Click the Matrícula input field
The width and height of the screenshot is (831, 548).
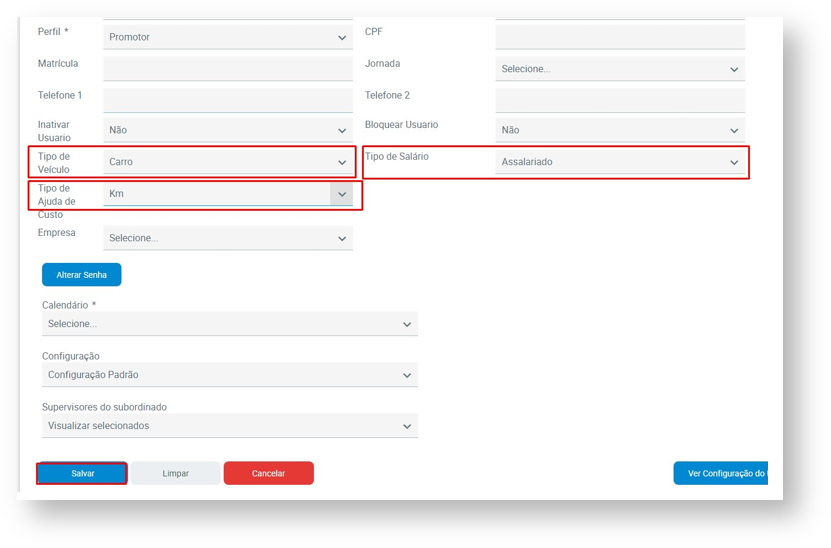228,69
